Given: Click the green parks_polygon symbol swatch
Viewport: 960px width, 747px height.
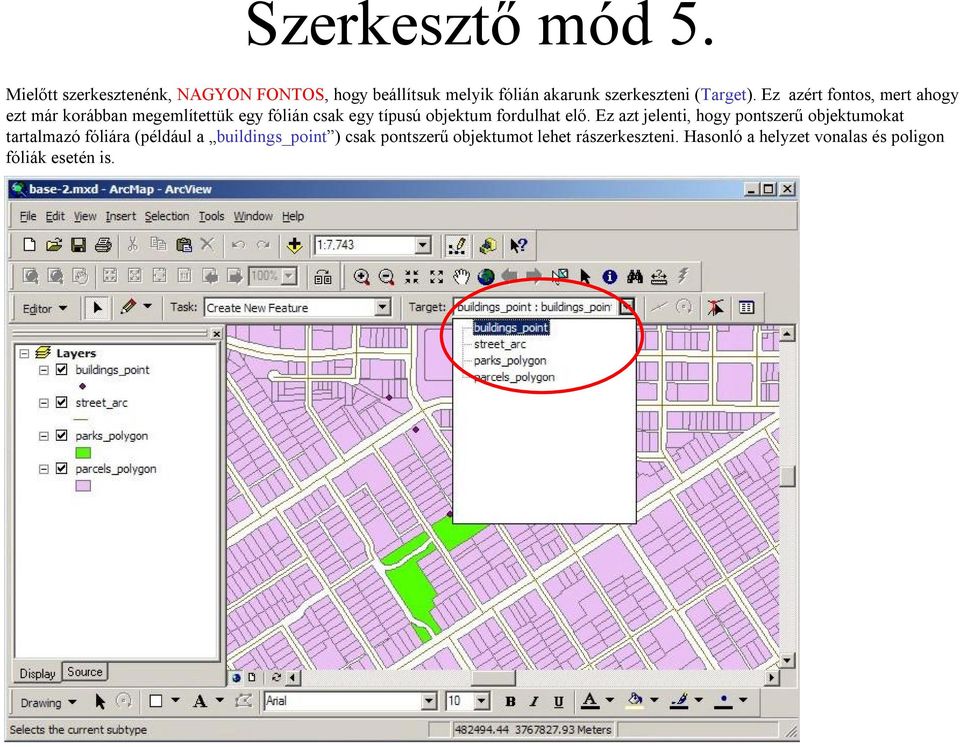Looking at the screenshot, I should click(x=83, y=452).
